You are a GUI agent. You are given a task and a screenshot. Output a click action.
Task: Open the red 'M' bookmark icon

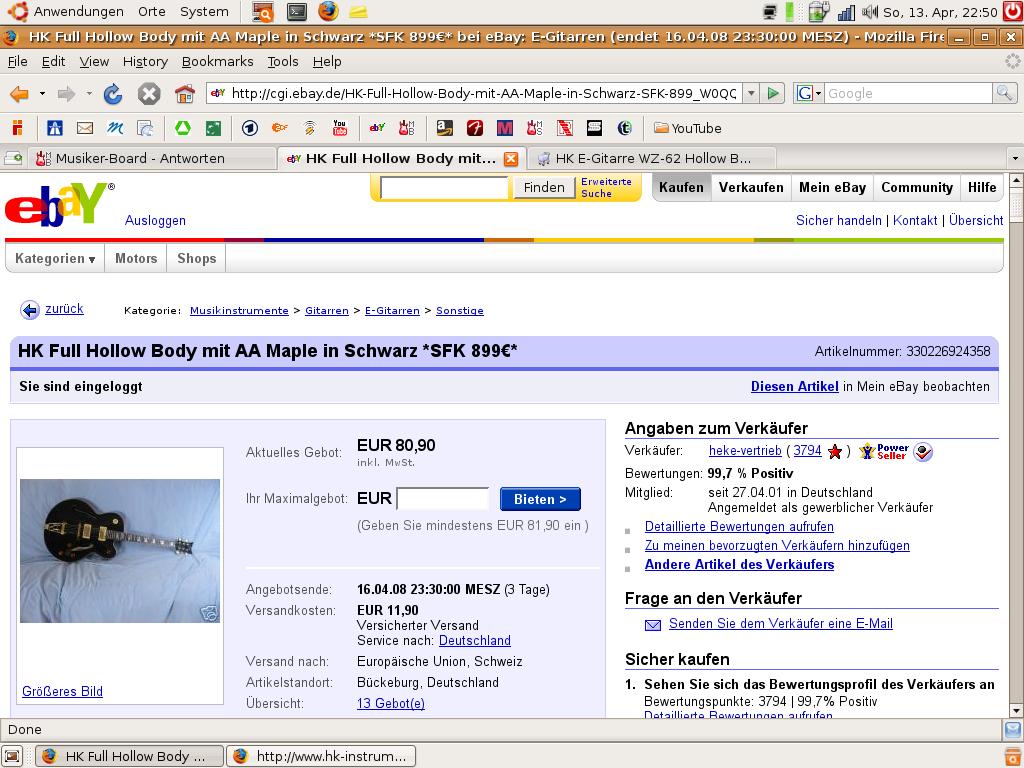click(505, 128)
